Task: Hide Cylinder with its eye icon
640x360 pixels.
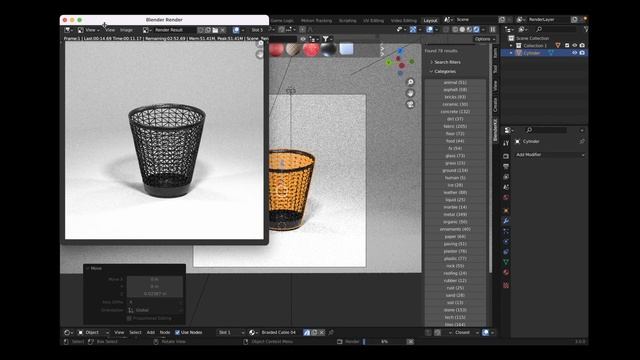Action: [575, 53]
